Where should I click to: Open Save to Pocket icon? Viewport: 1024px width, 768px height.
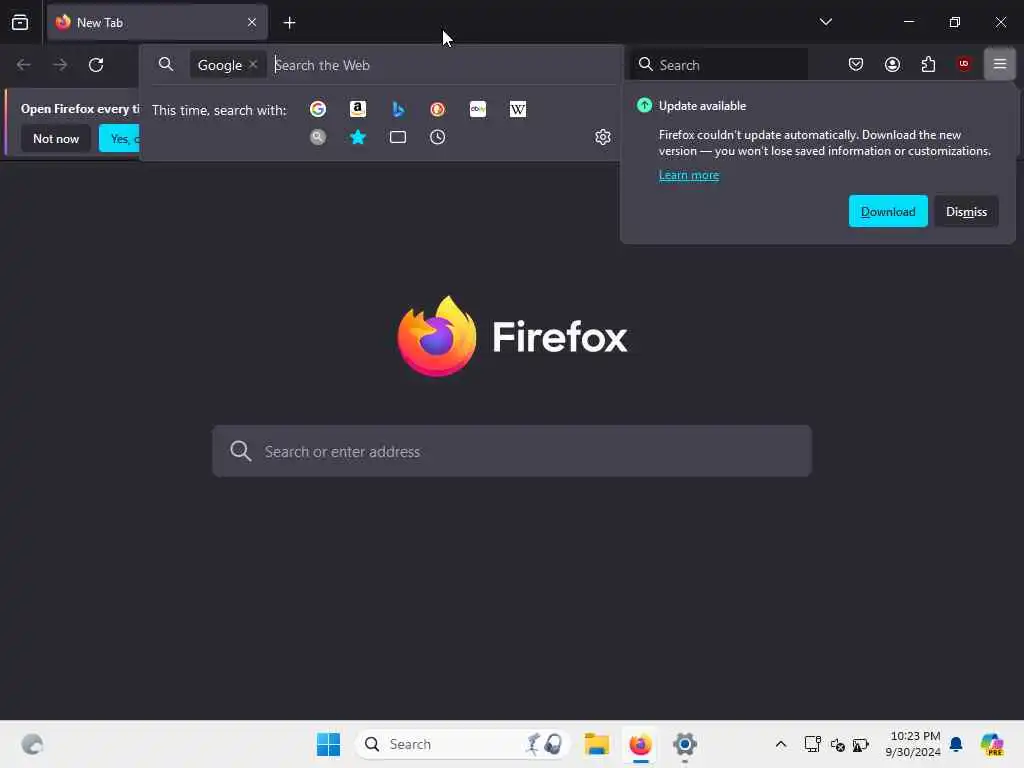coord(856,64)
